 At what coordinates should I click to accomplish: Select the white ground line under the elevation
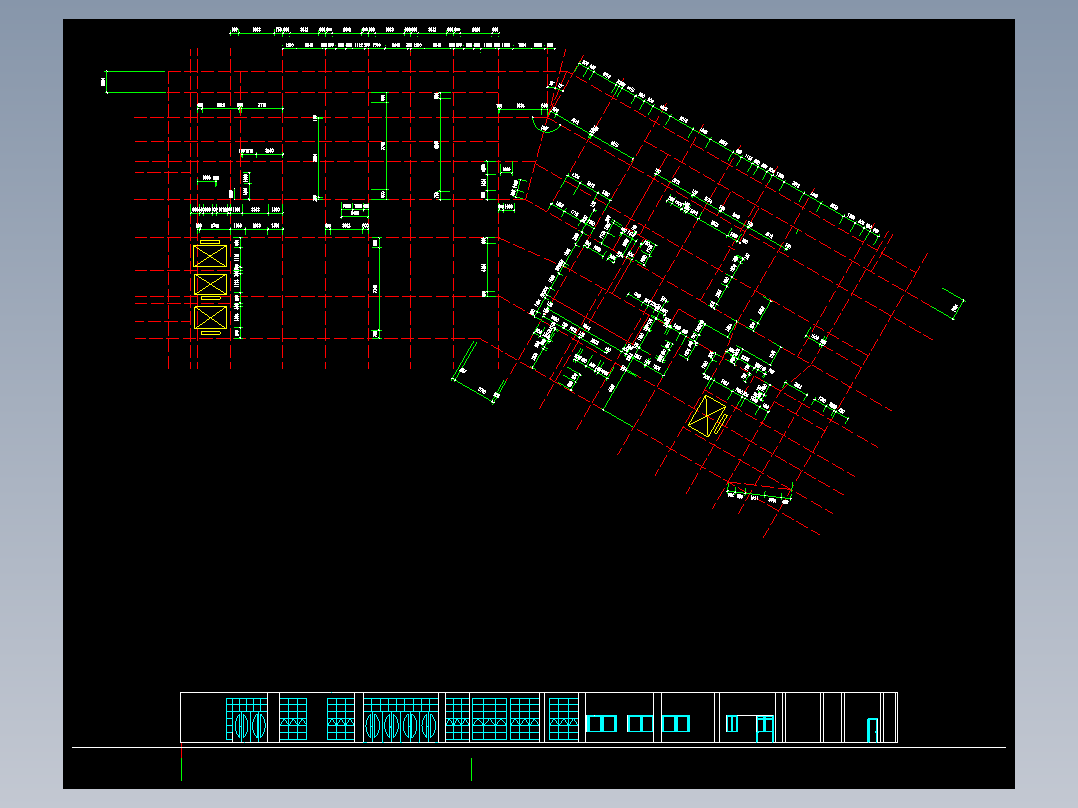[538, 747]
